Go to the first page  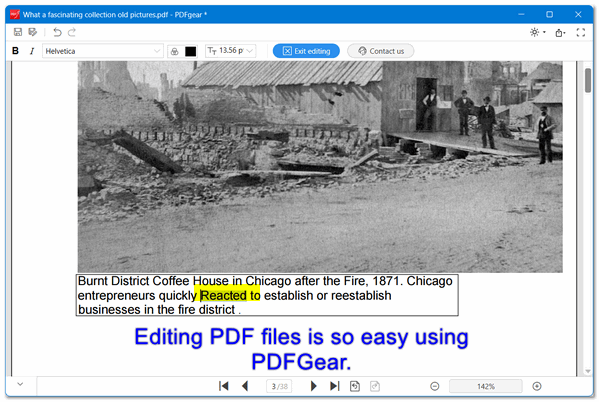pos(223,386)
